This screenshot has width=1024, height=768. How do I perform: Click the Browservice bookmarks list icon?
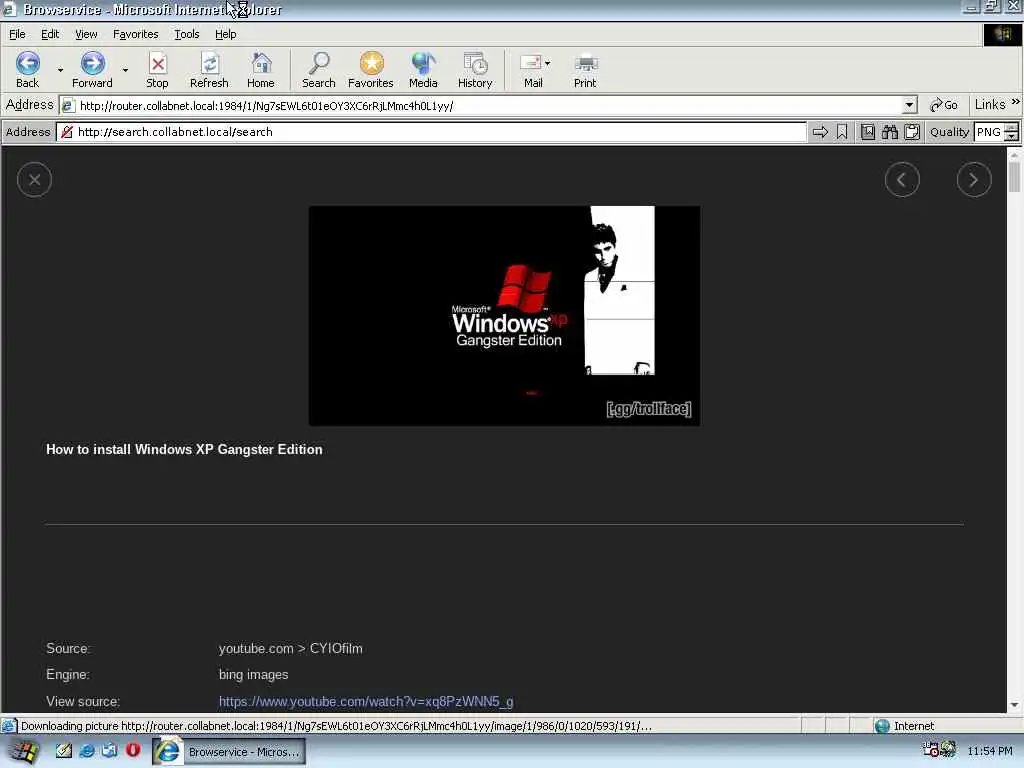point(868,133)
